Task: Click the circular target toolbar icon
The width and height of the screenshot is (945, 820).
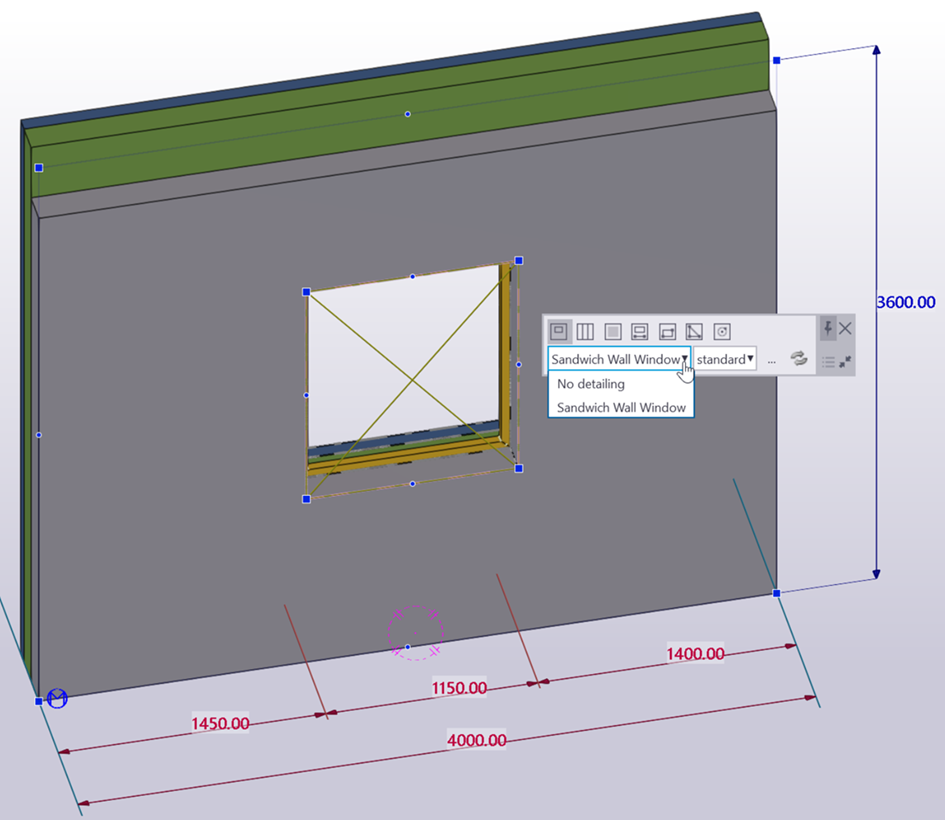Action: (722, 331)
